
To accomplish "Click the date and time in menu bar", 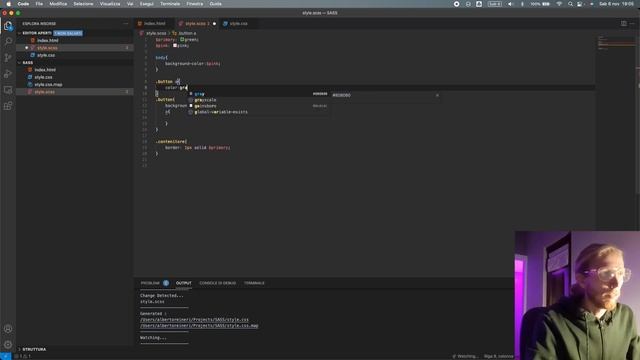I will click(x=617, y=4).
